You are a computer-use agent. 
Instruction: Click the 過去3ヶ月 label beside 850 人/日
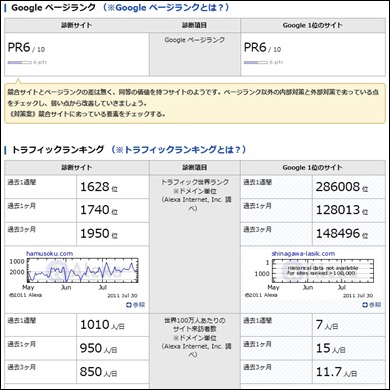click(x=22, y=367)
